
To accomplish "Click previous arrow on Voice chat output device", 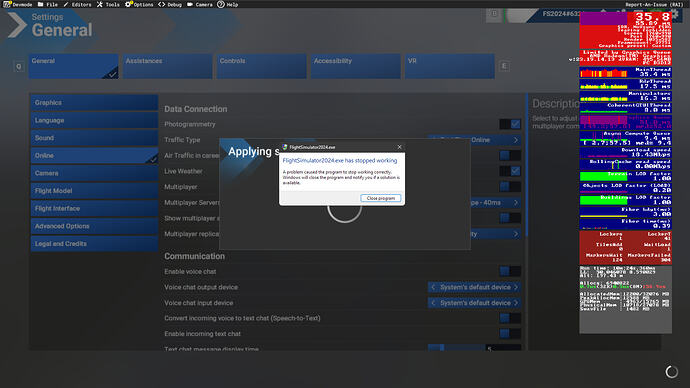I will [433, 287].
